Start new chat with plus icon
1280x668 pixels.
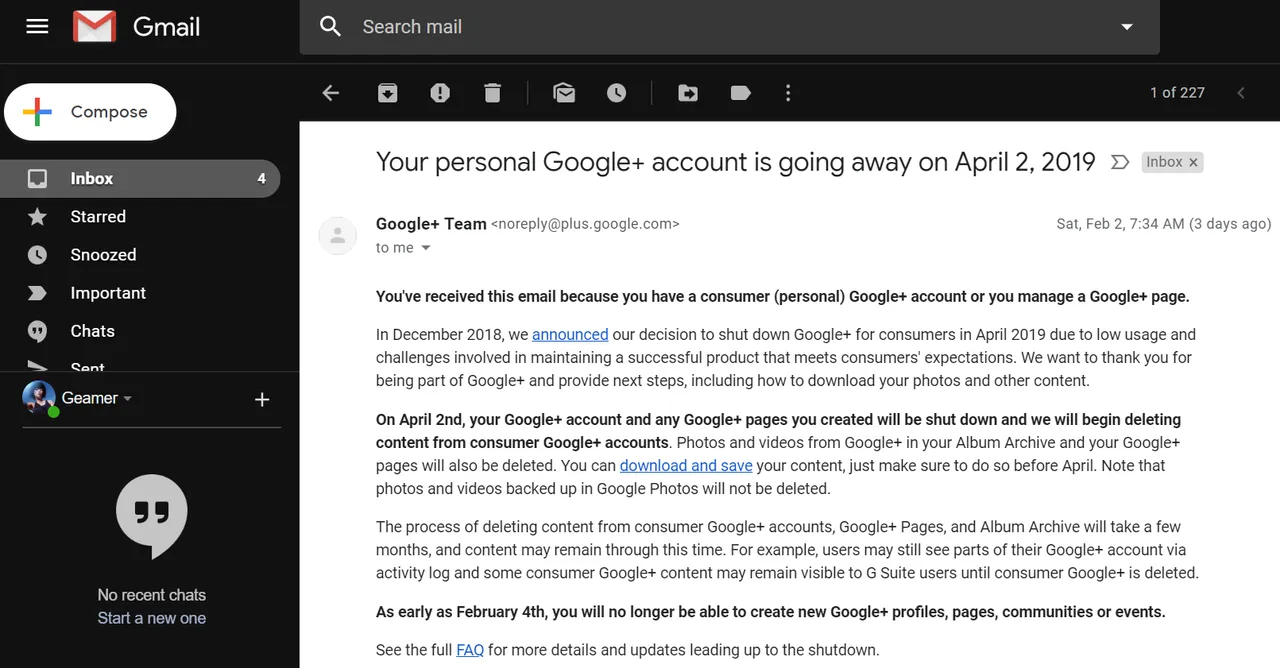click(262, 399)
